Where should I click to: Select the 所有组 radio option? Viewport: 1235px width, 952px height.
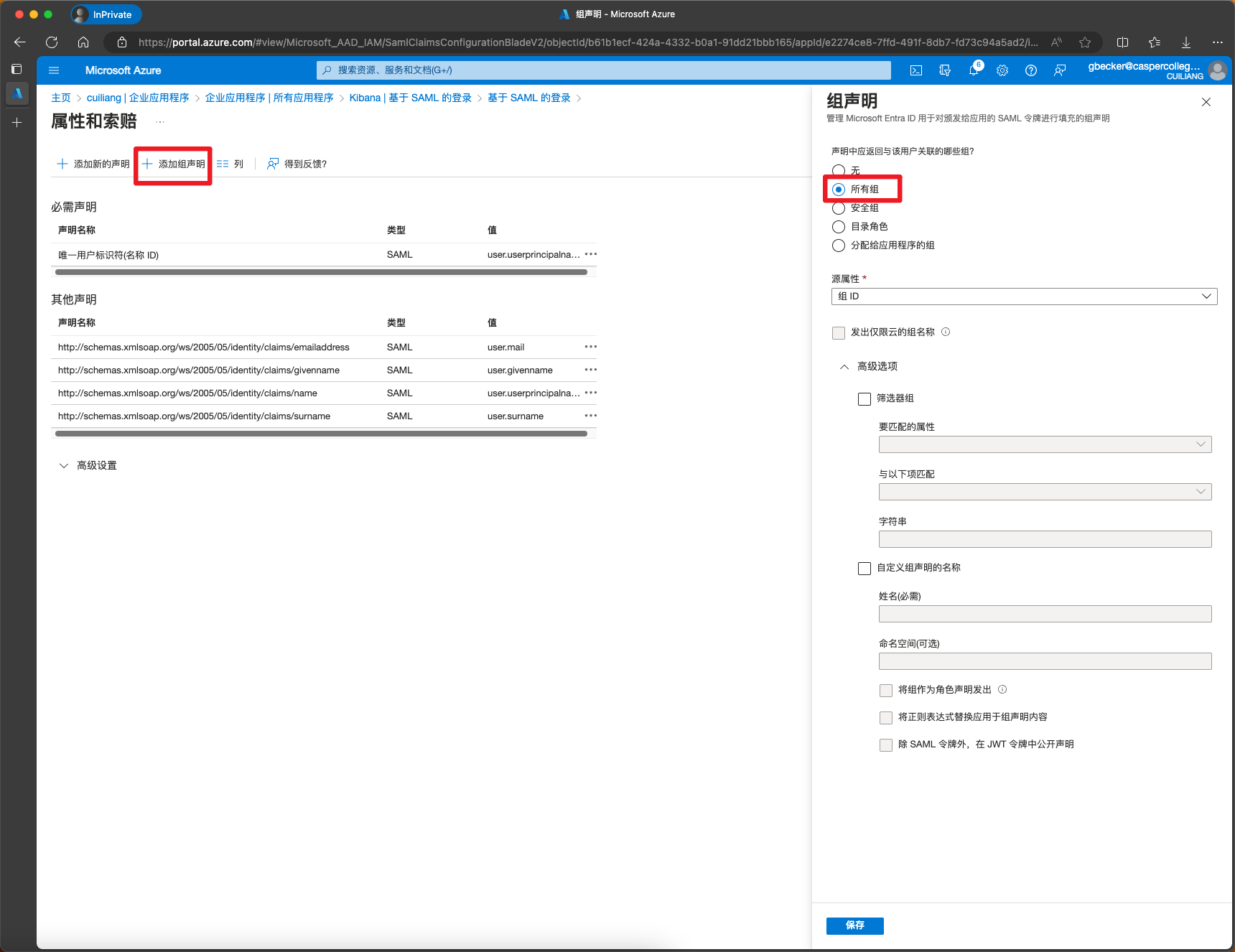(x=839, y=190)
